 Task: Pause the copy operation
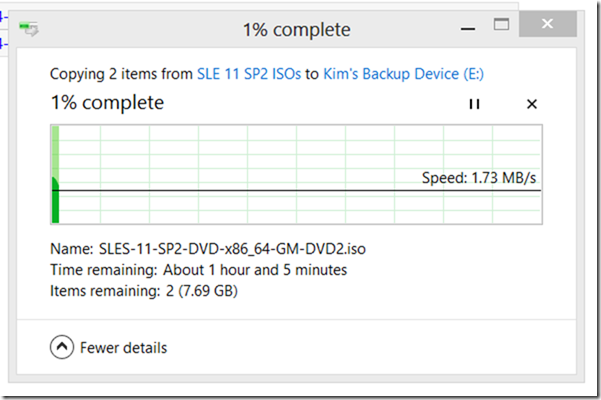coord(474,104)
